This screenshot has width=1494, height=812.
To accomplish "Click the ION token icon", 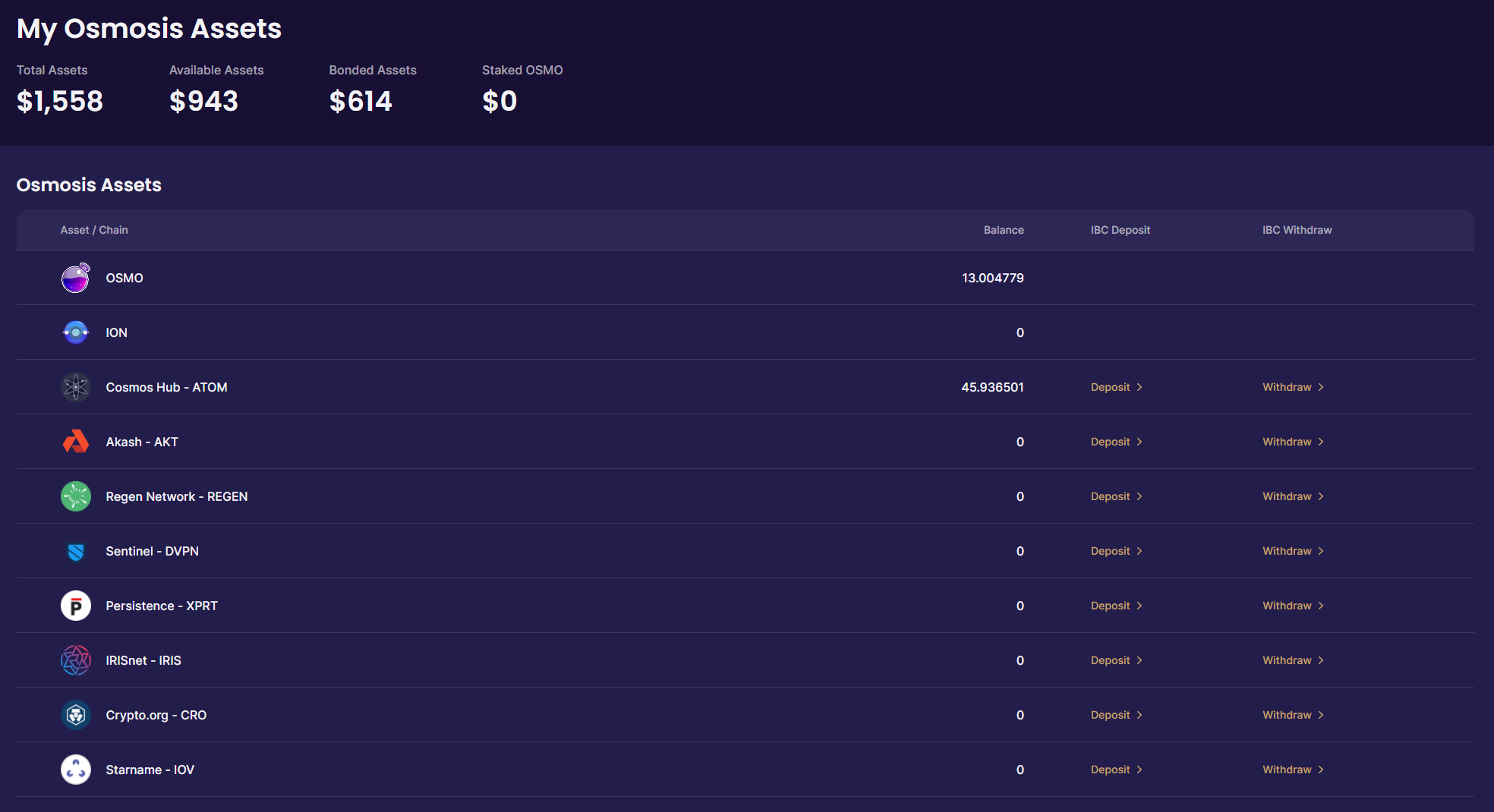I will pos(76,332).
